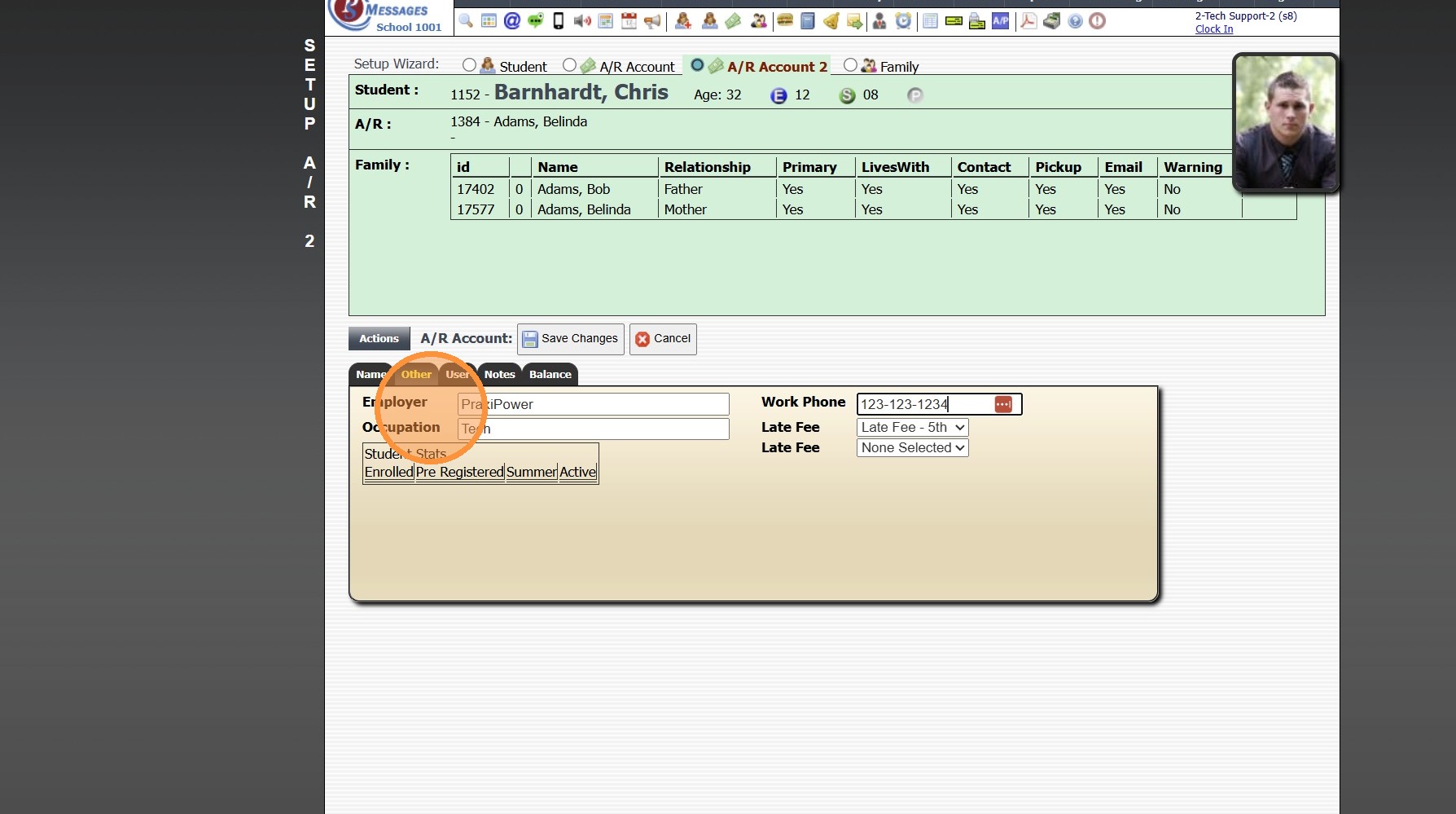Click the hamburger food icon
Image resolution: width=1456 pixels, height=814 pixels.
tap(784, 21)
